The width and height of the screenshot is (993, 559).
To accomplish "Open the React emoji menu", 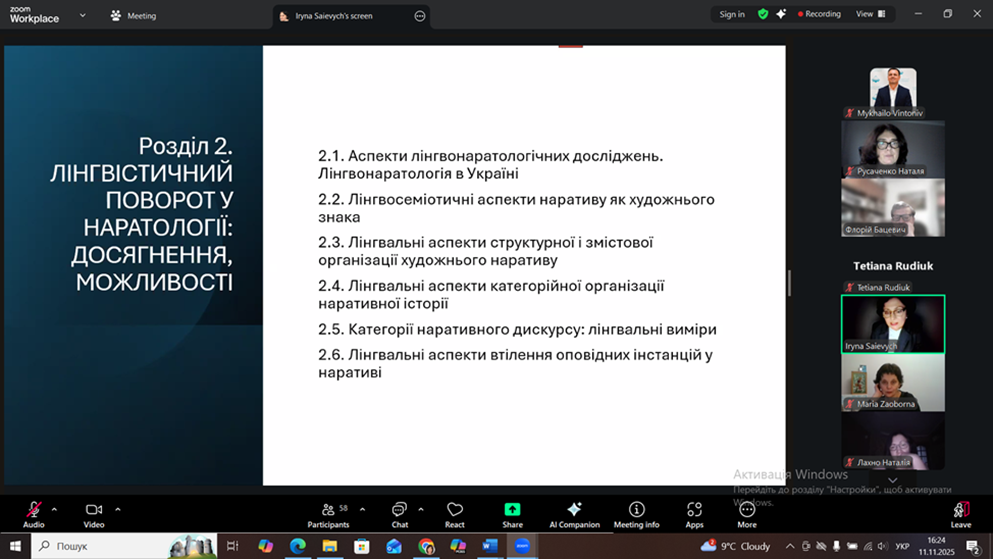I will click(455, 514).
